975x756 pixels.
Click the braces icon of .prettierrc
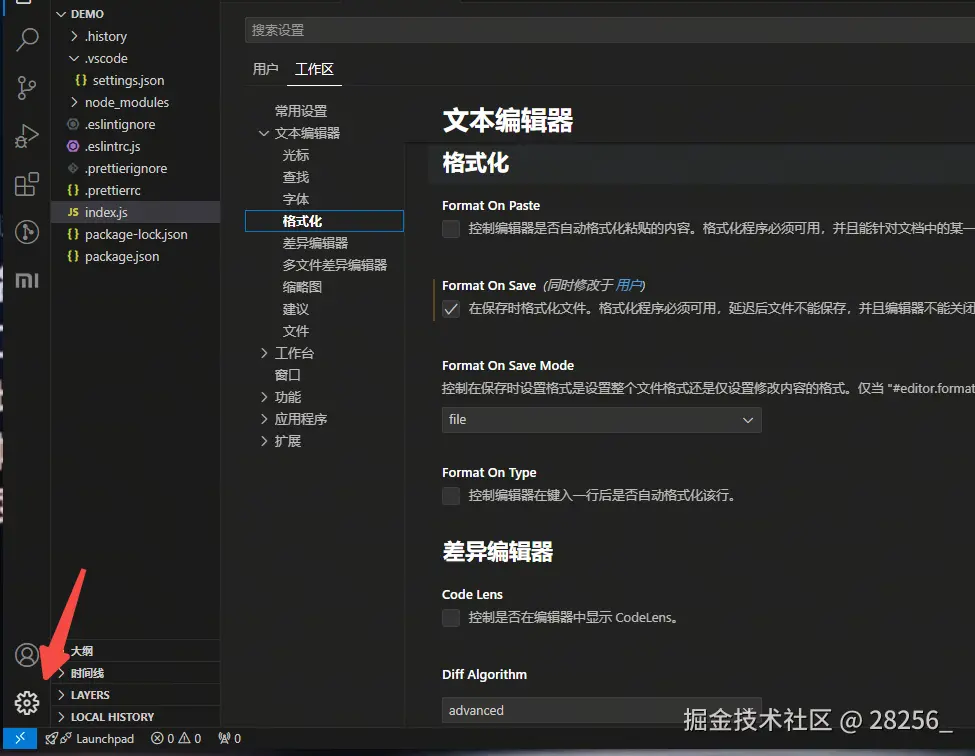coord(73,190)
